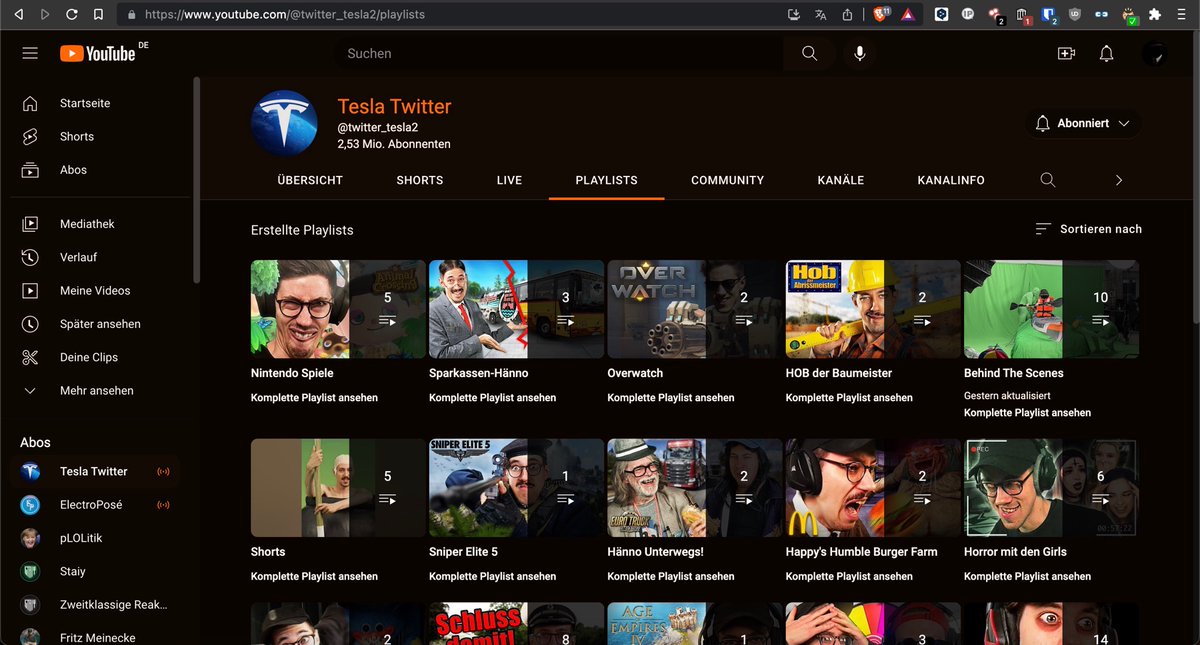1200x645 pixels.
Task: Switch to the LIVE tab
Action: (509, 180)
